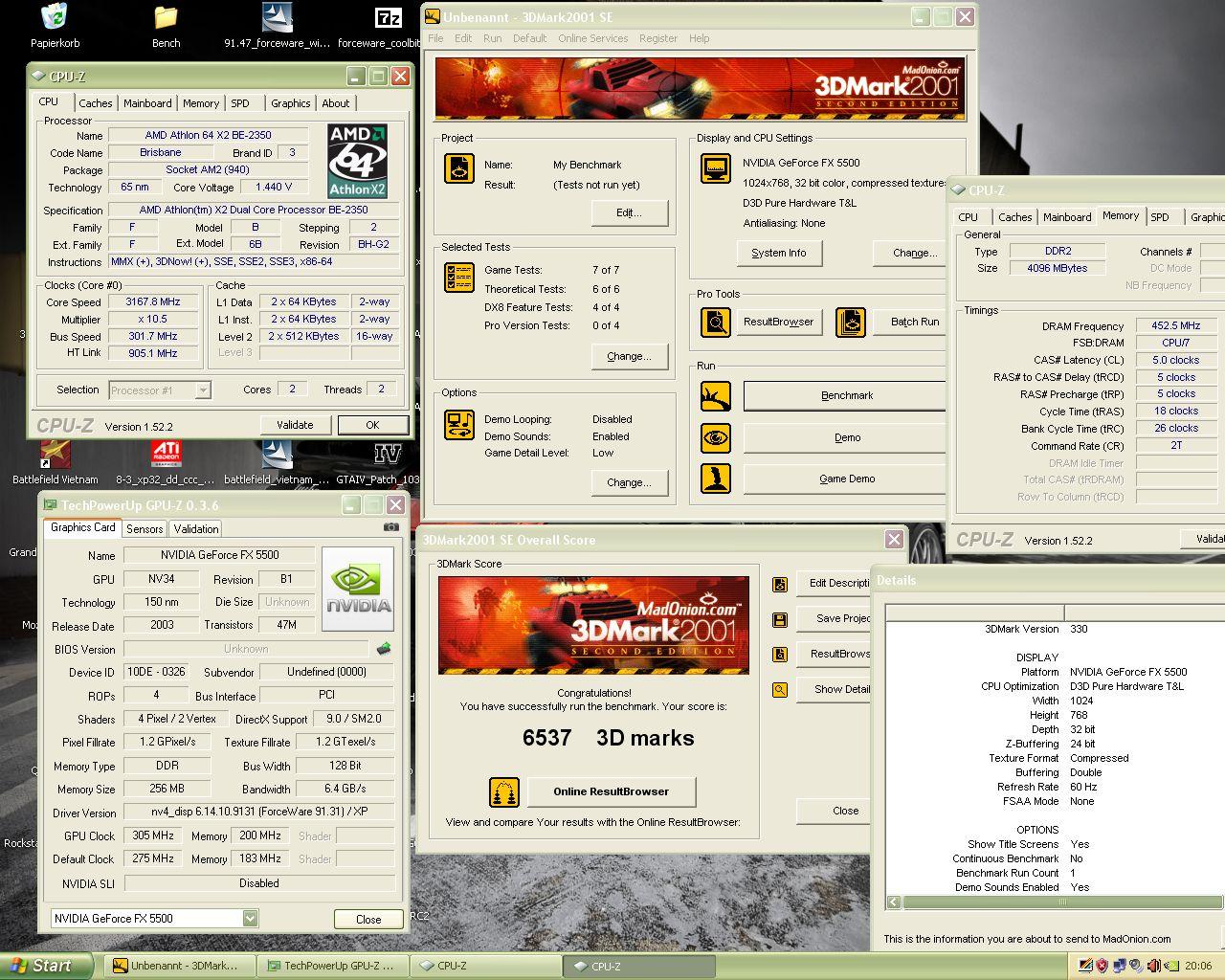Switch to Sensors tab in GPU-Z
The height and width of the screenshot is (980, 1225).
tap(145, 528)
